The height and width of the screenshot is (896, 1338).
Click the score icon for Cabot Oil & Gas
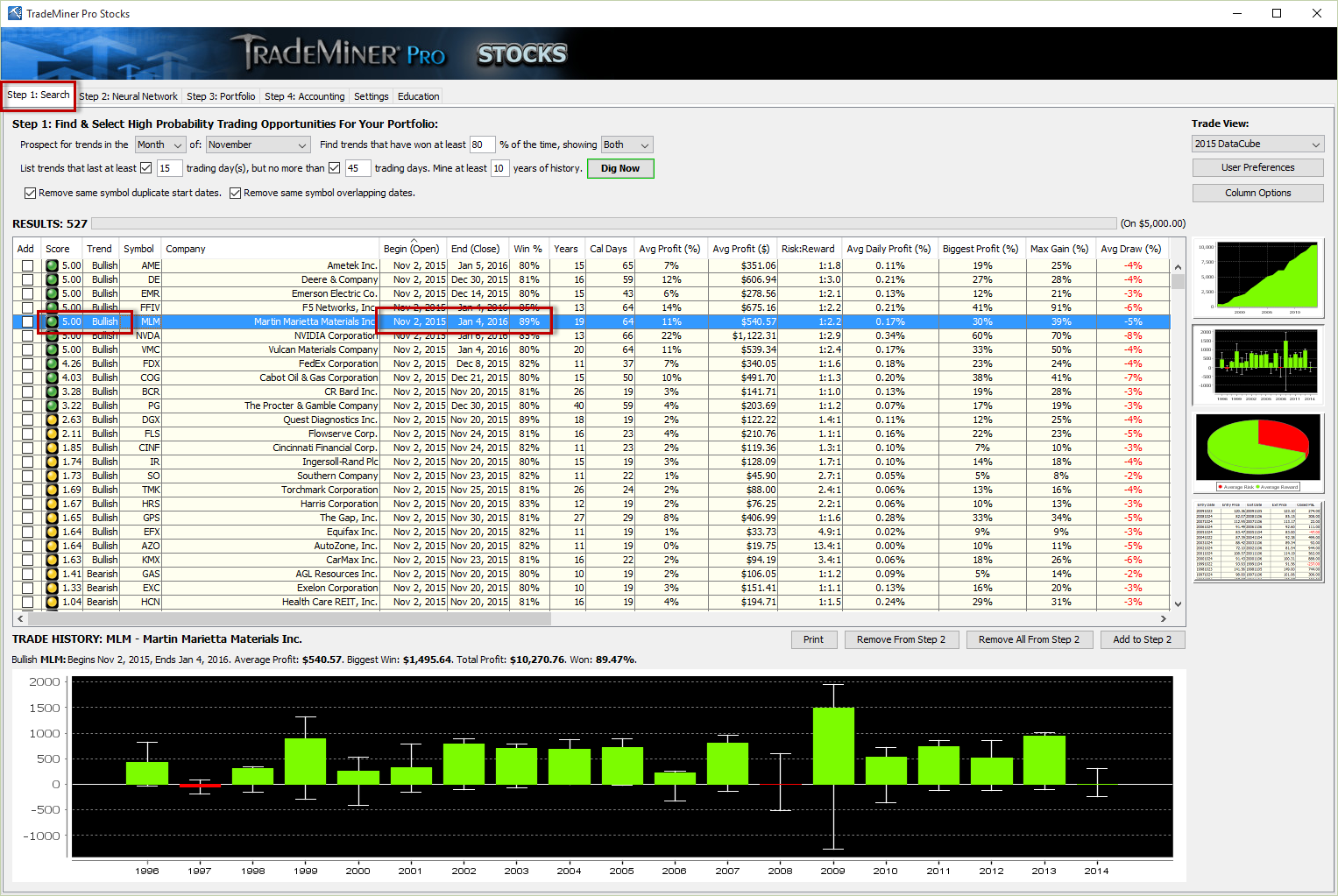52,377
